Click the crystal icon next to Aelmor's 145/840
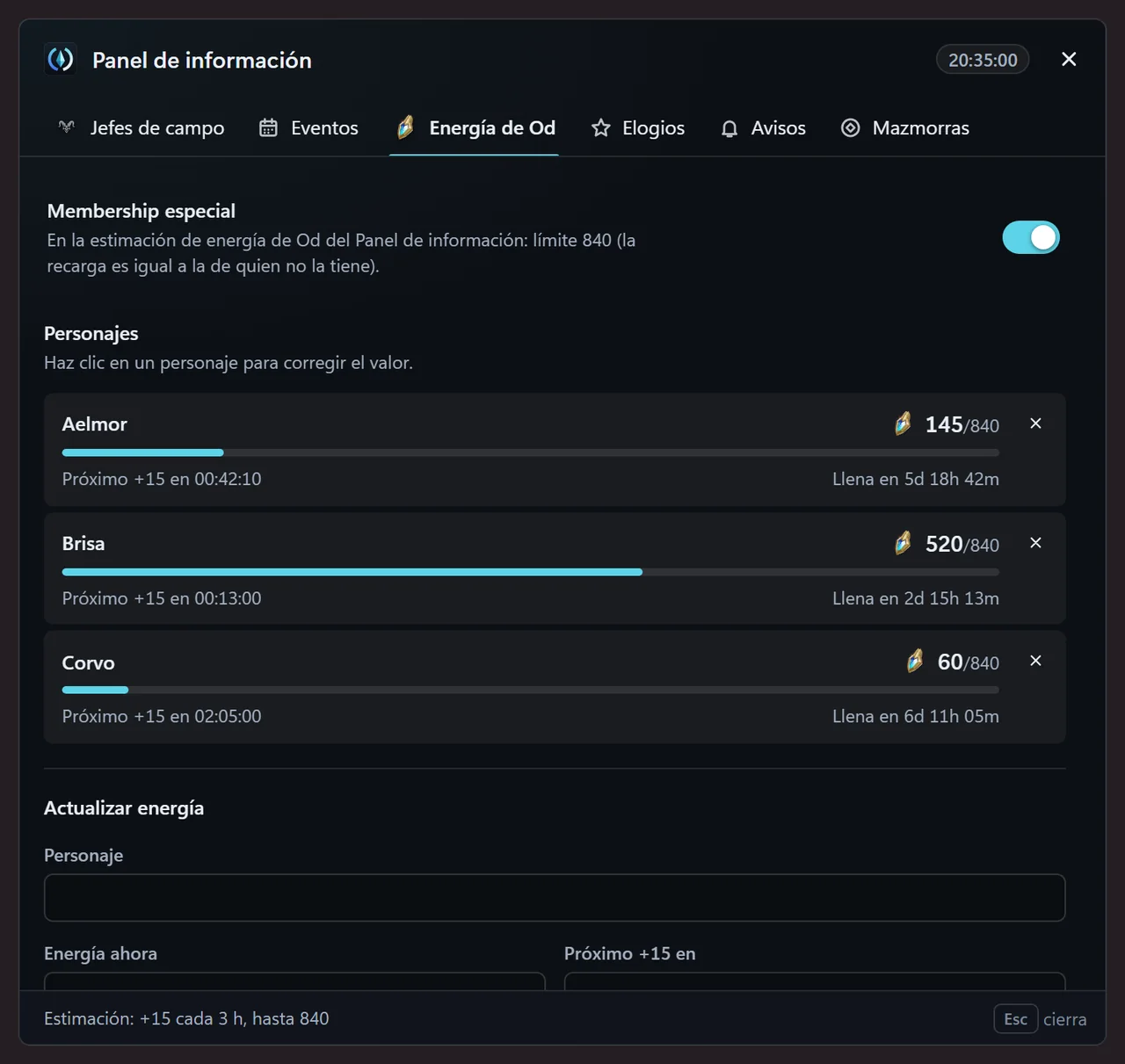The width and height of the screenshot is (1125, 1064). 903,423
